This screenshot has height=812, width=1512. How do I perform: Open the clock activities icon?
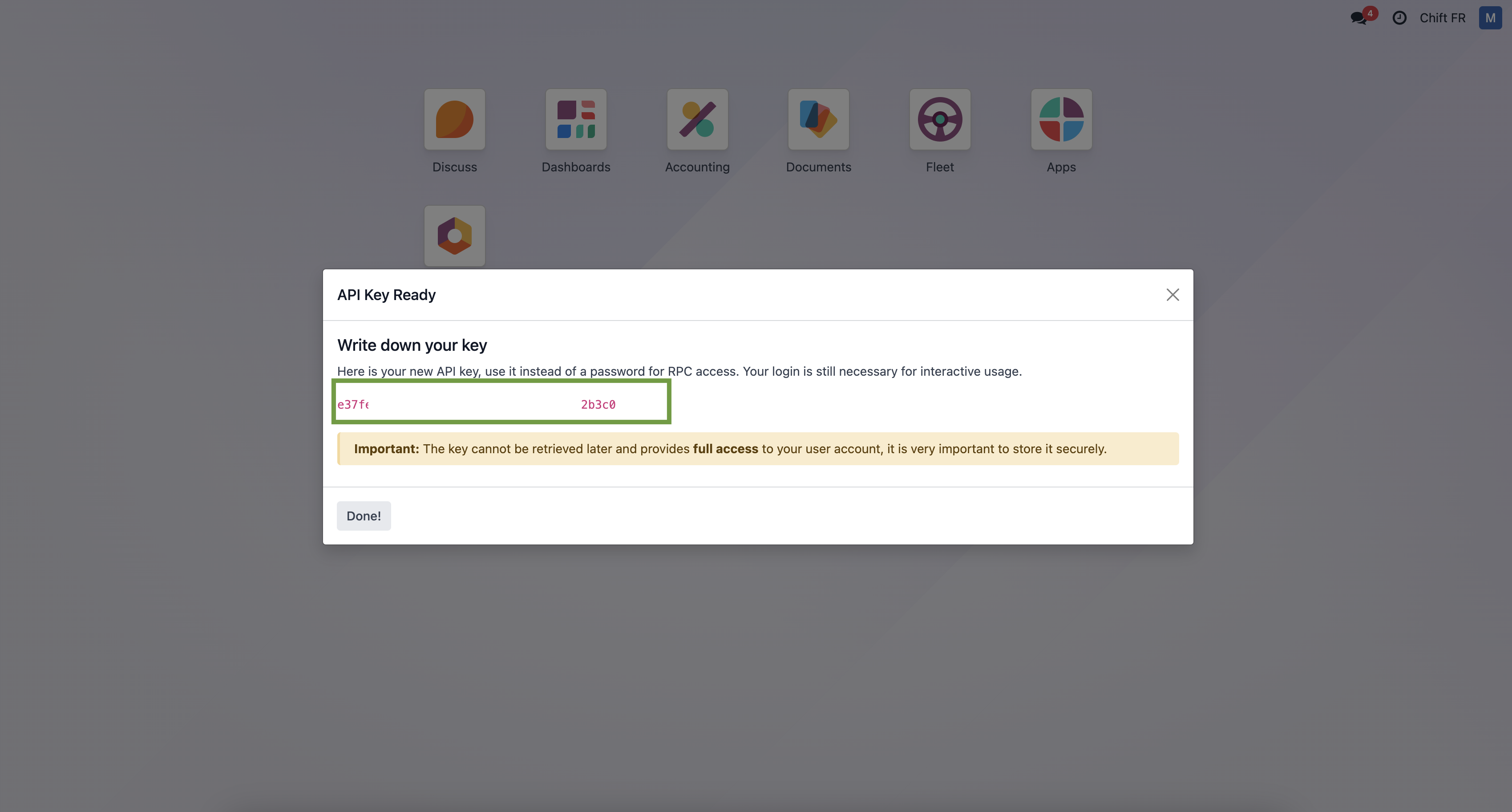pos(1399,18)
